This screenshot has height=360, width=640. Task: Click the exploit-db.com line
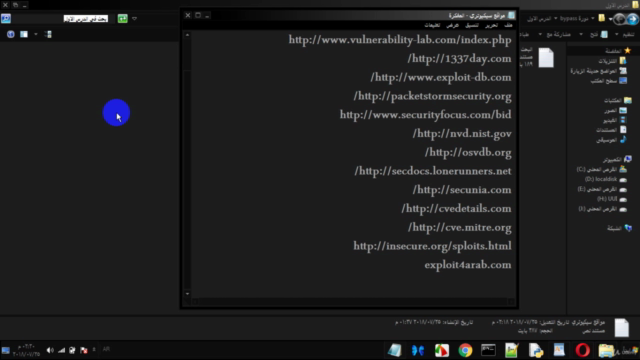point(441,78)
